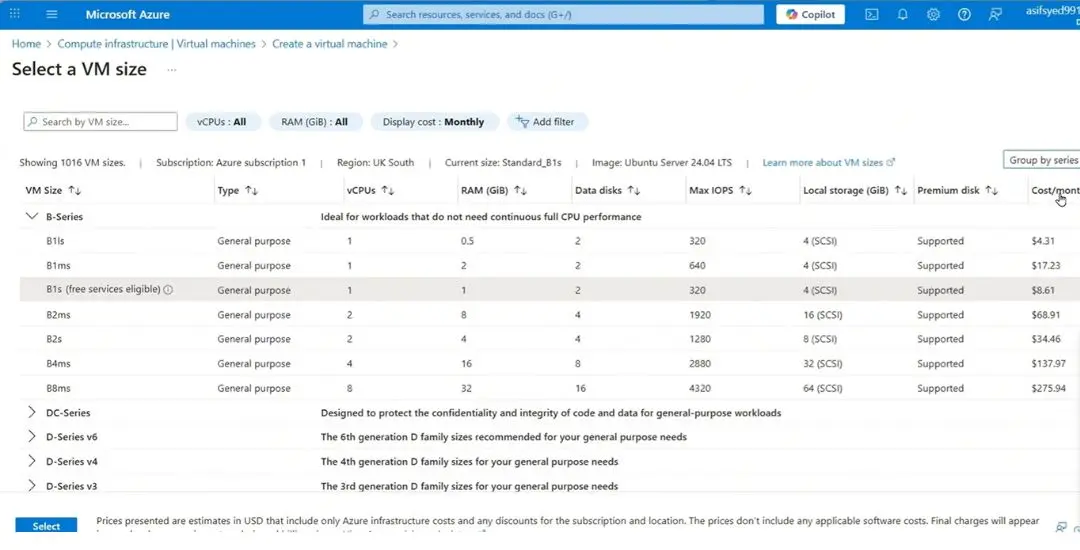Open the RAM (GiB) : All filter

(314, 122)
